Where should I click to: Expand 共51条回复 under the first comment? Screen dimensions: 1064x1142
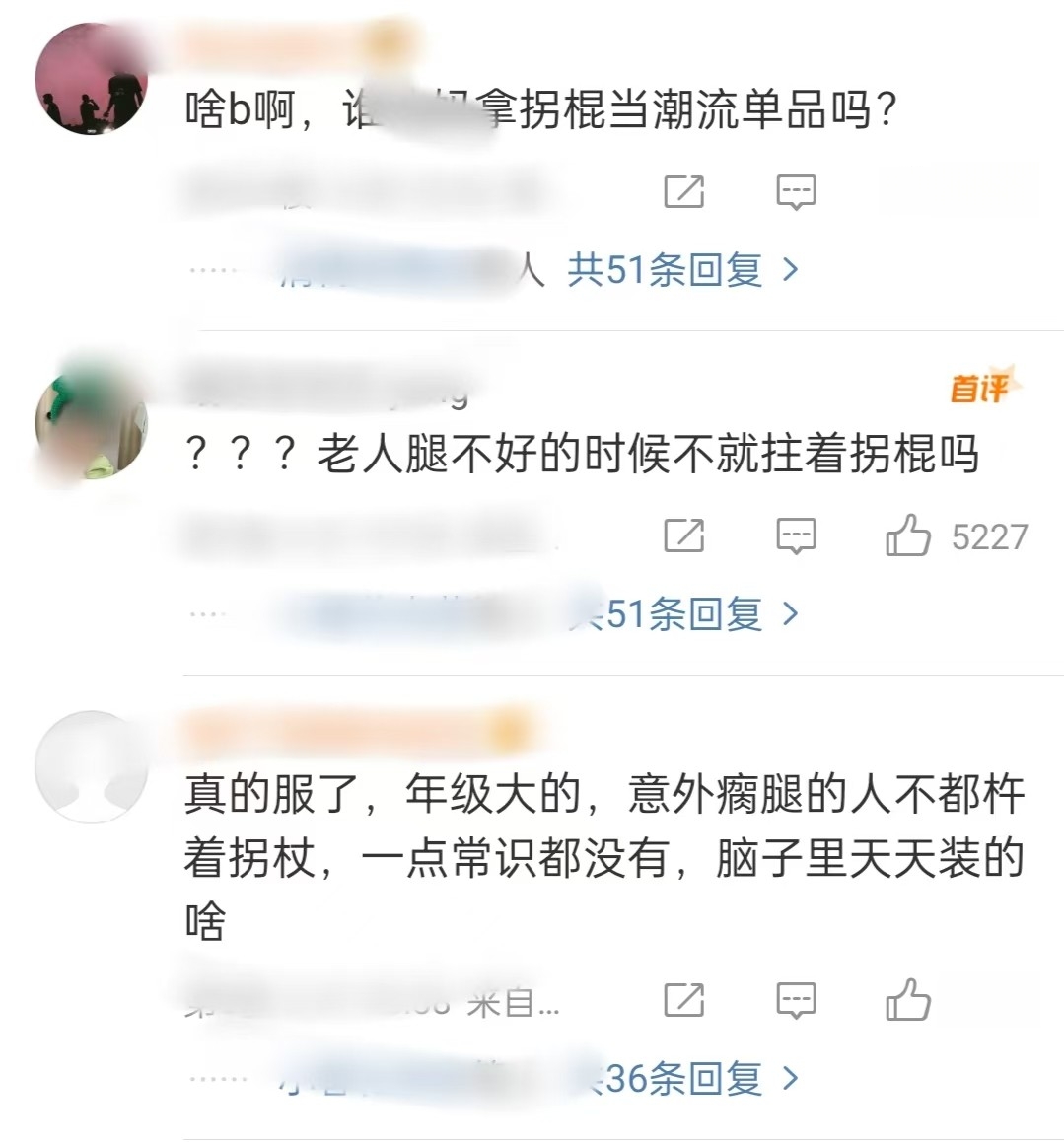tap(683, 270)
